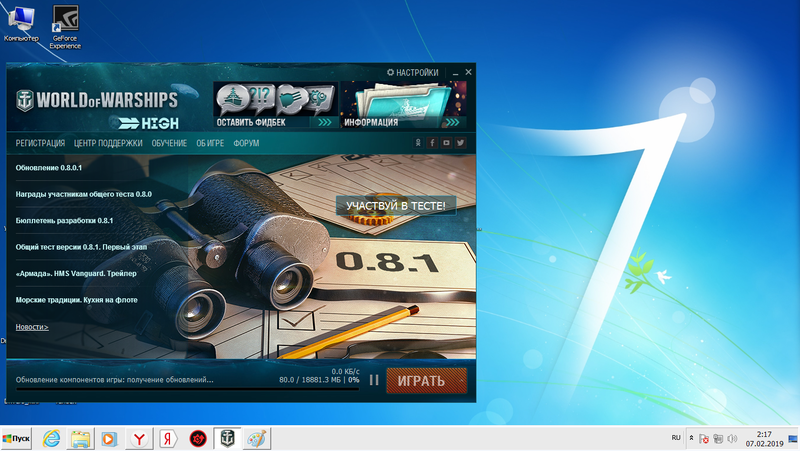The width and height of the screenshot is (800, 451).
Task: Open the red-black round taskbar icon
Action: point(197,439)
